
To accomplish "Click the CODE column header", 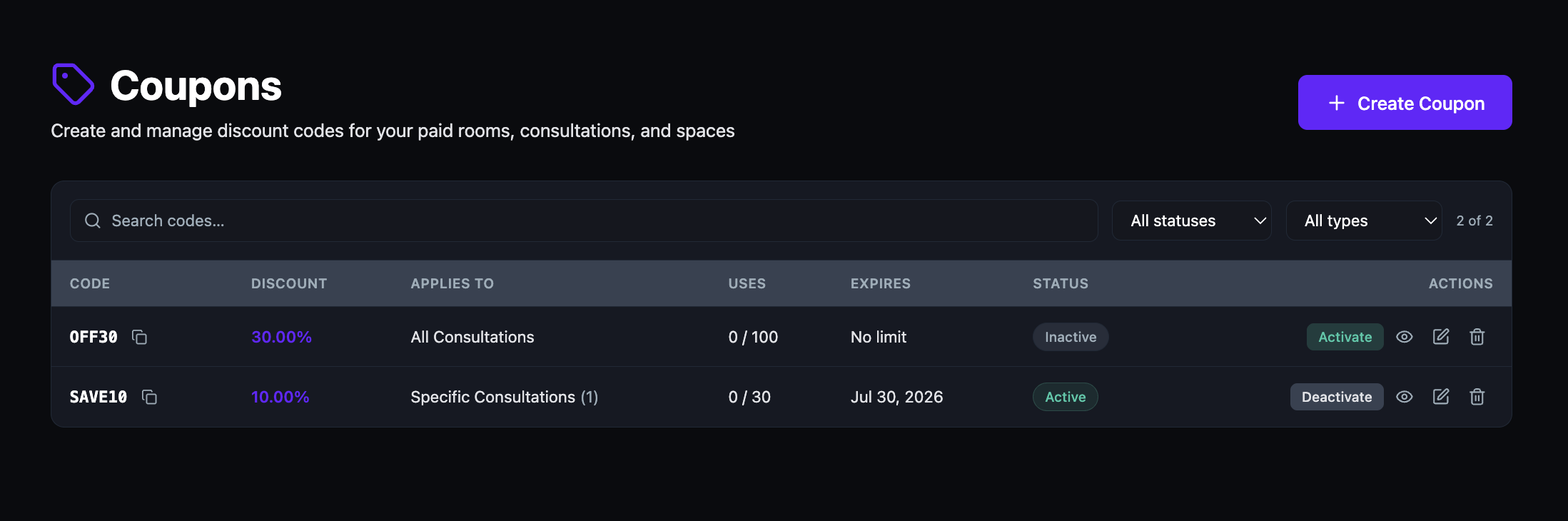I will point(90,283).
